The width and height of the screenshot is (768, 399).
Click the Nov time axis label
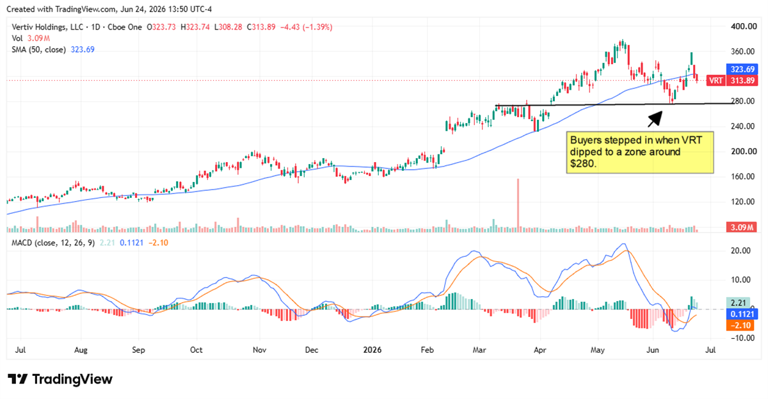[x=259, y=350]
